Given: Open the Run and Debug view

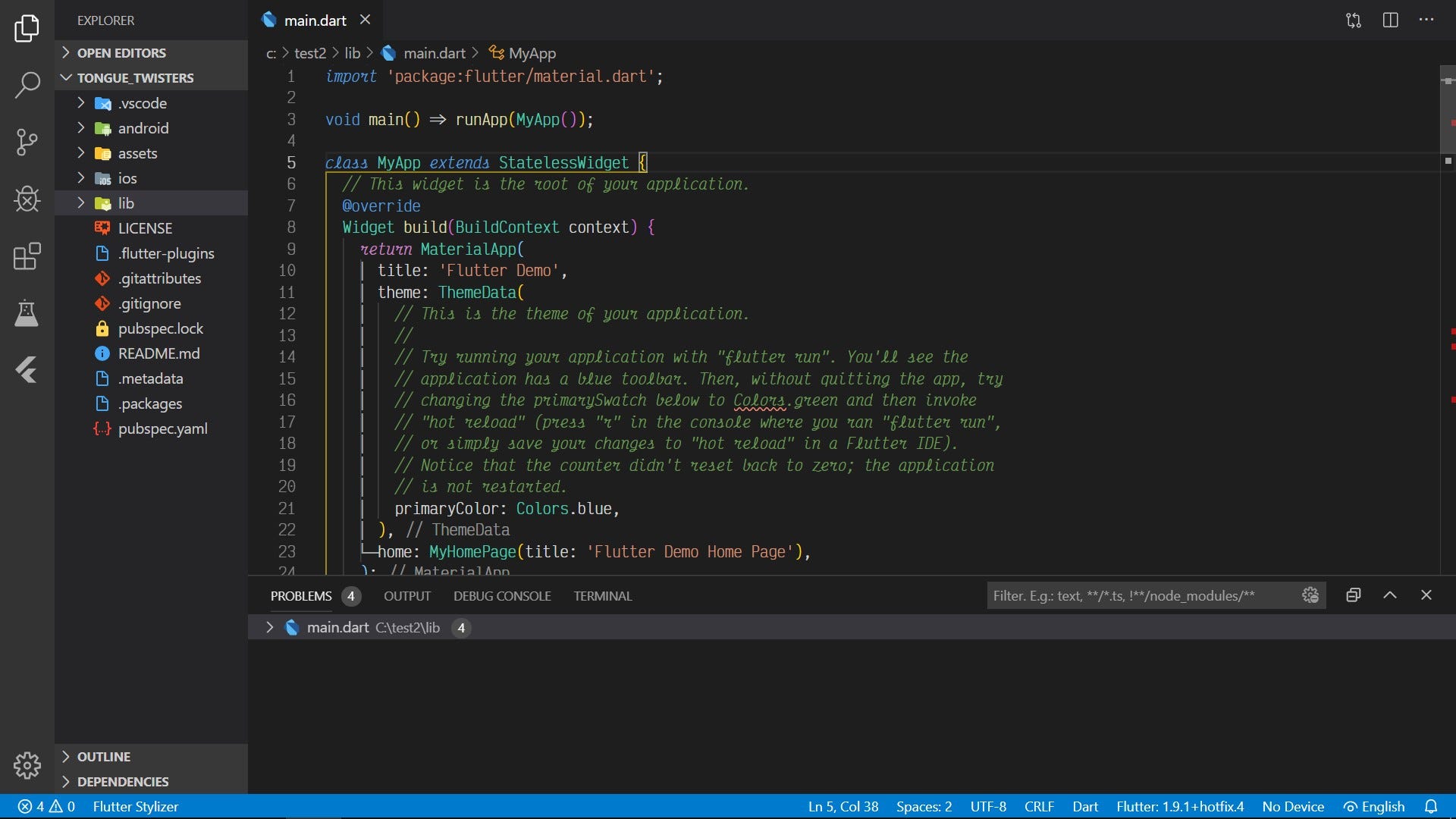Looking at the screenshot, I should coord(27,199).
